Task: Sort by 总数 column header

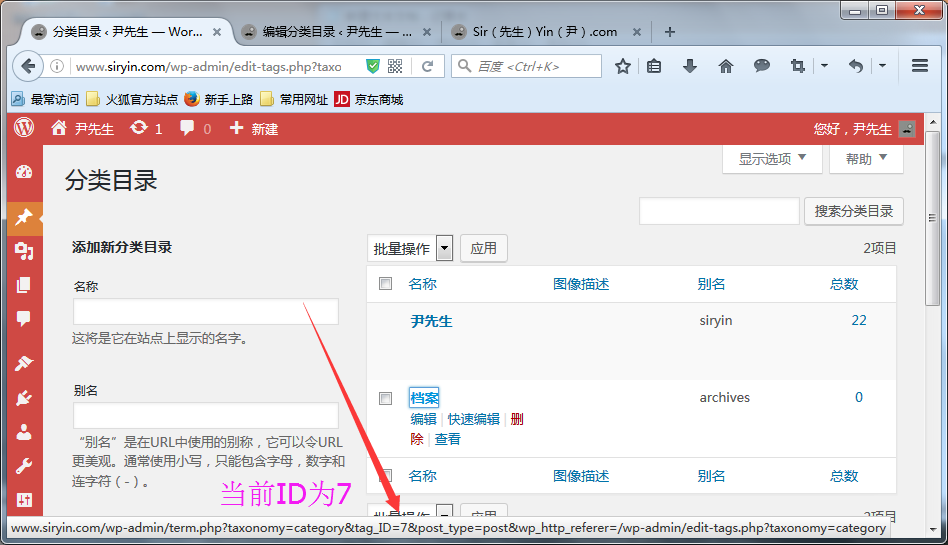Action: pos(844,284)
